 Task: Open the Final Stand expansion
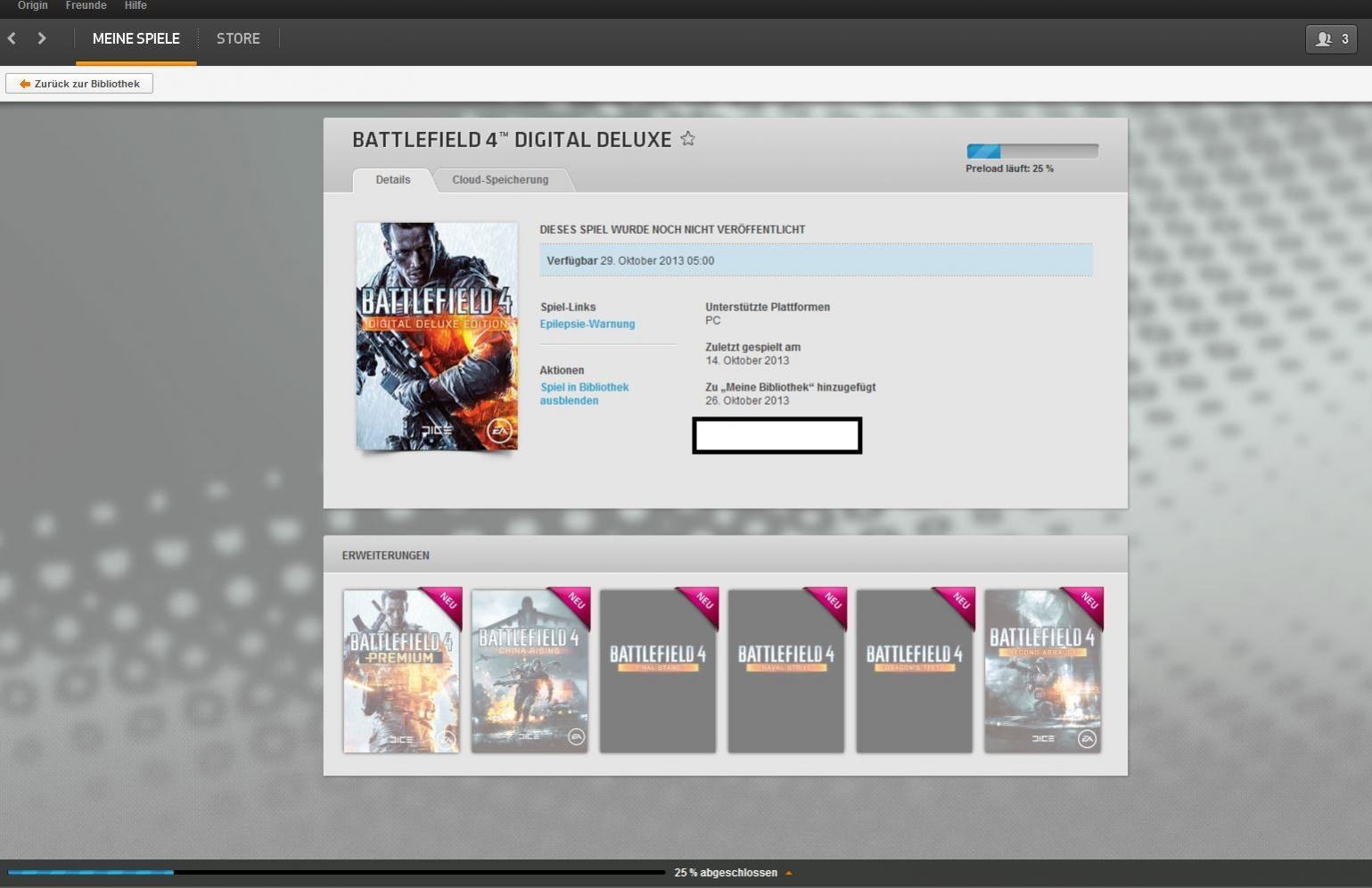pos(658,670)
